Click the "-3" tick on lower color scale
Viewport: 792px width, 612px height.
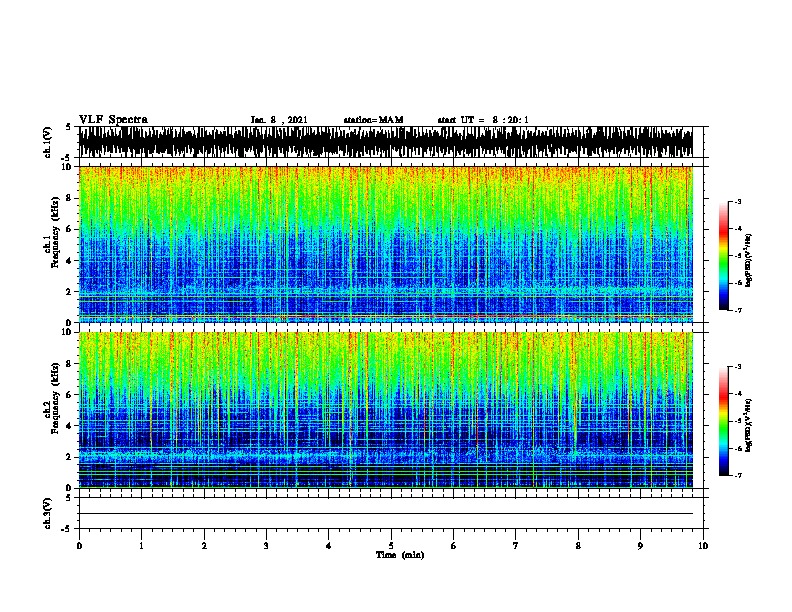737,367
